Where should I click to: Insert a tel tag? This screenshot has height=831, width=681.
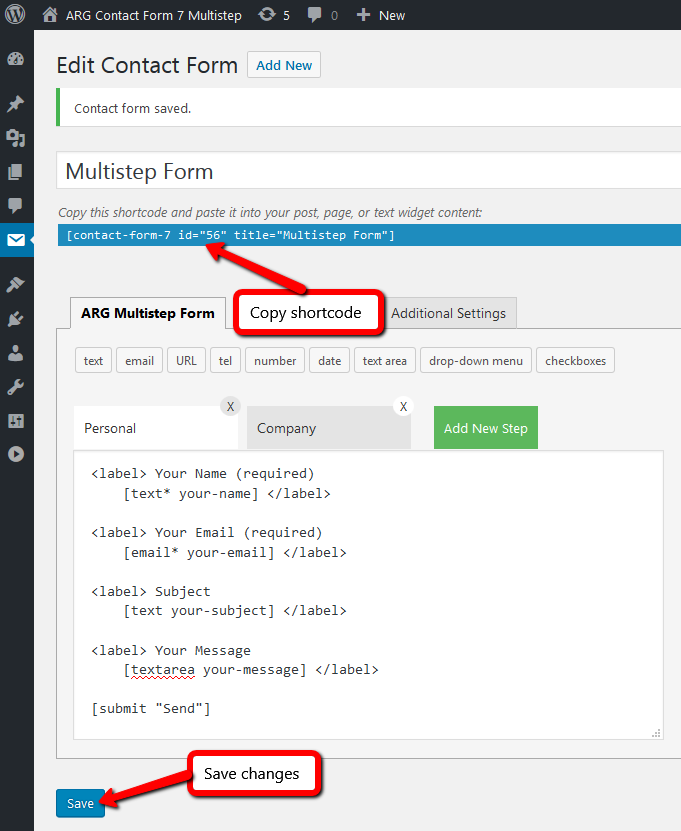(x=225, y=360)
